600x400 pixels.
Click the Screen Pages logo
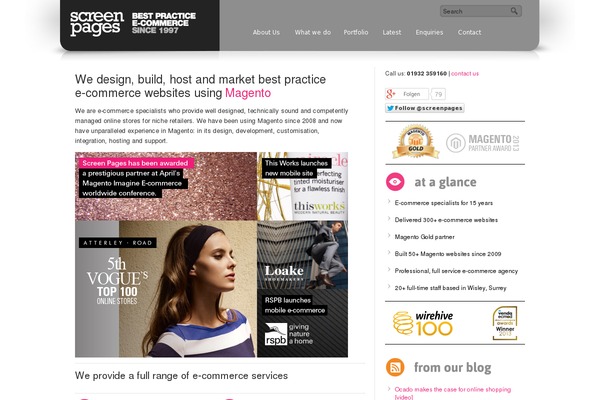click(97, 24)
